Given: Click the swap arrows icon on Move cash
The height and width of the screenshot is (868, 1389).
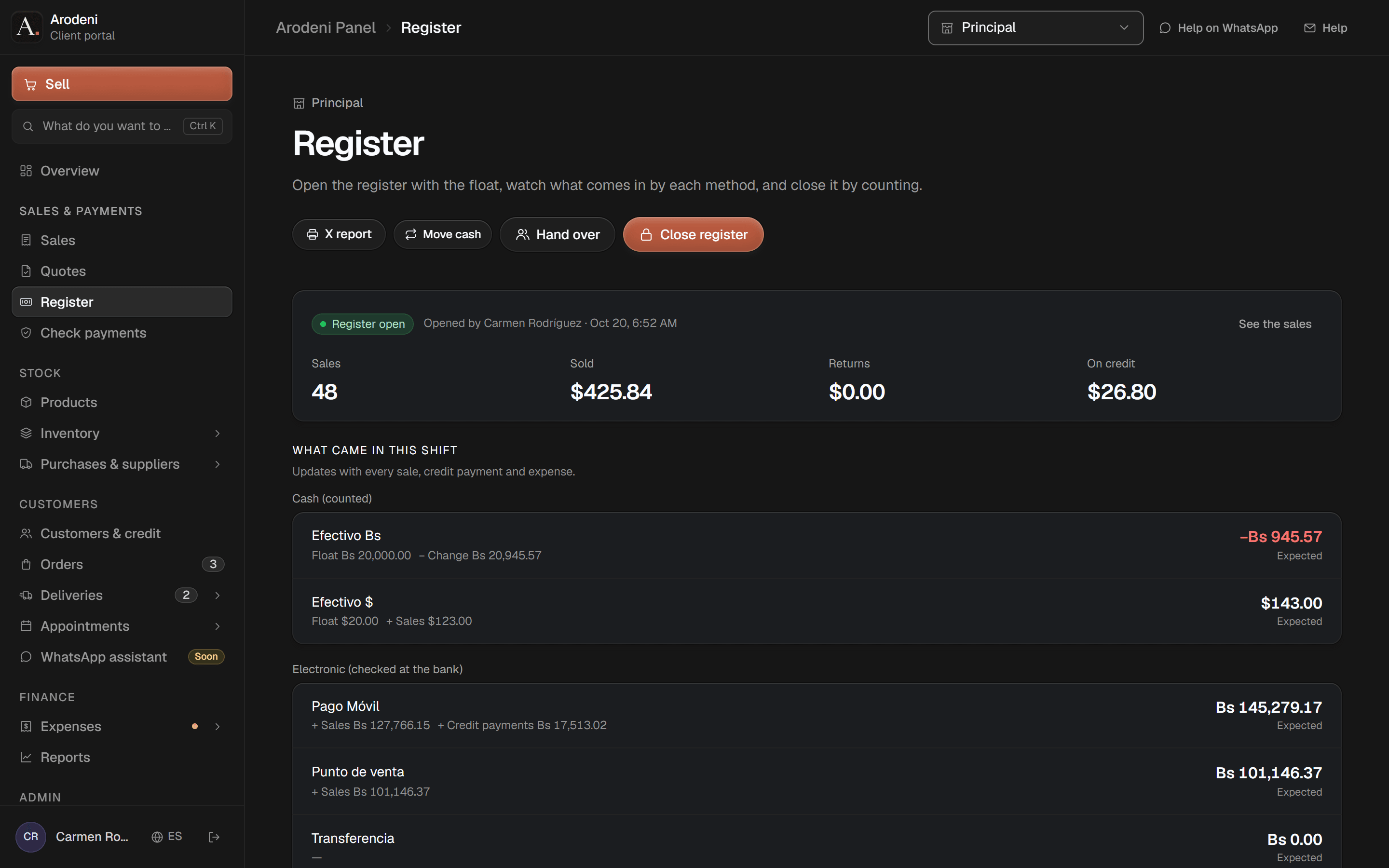Looking at the screenshot, I should [411, 234].
